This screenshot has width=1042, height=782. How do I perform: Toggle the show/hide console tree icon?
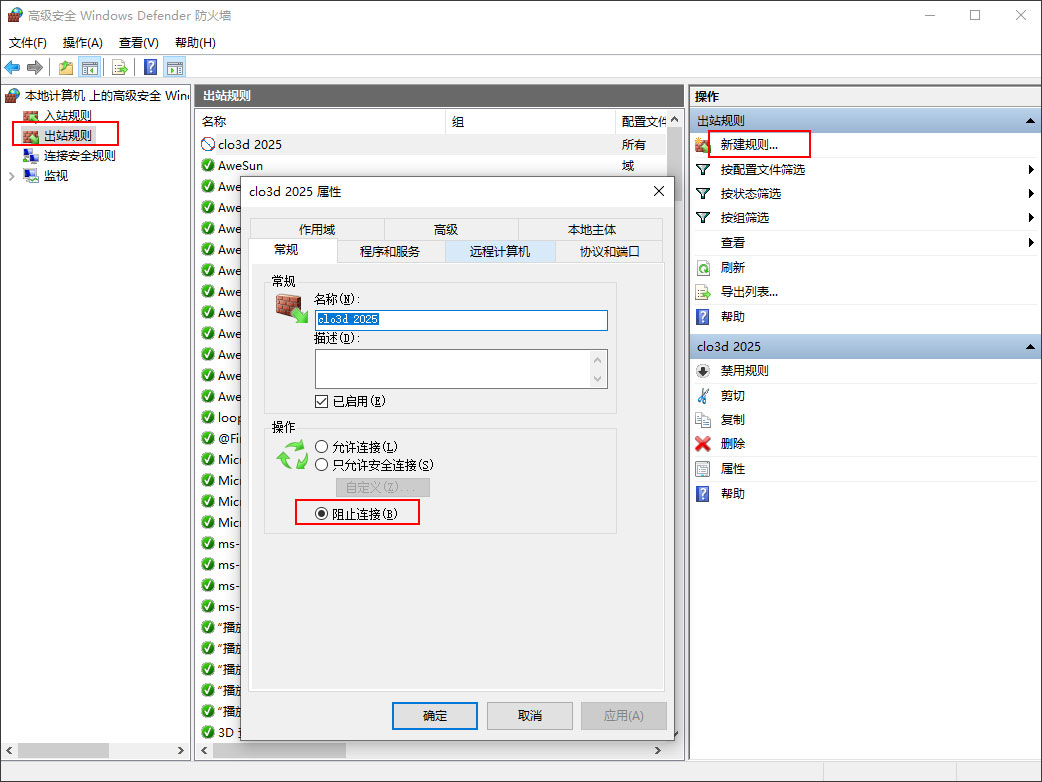[x=89, y=67]
